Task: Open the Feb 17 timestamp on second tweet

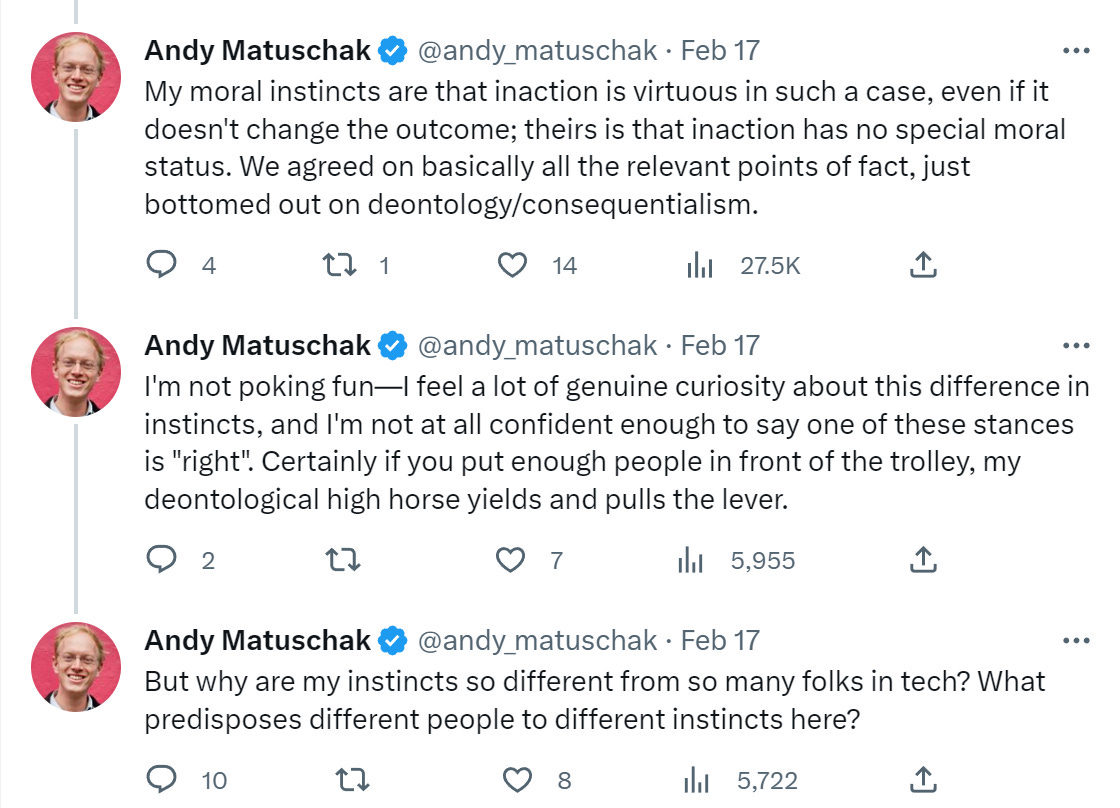Action: (x=720, y=345)
